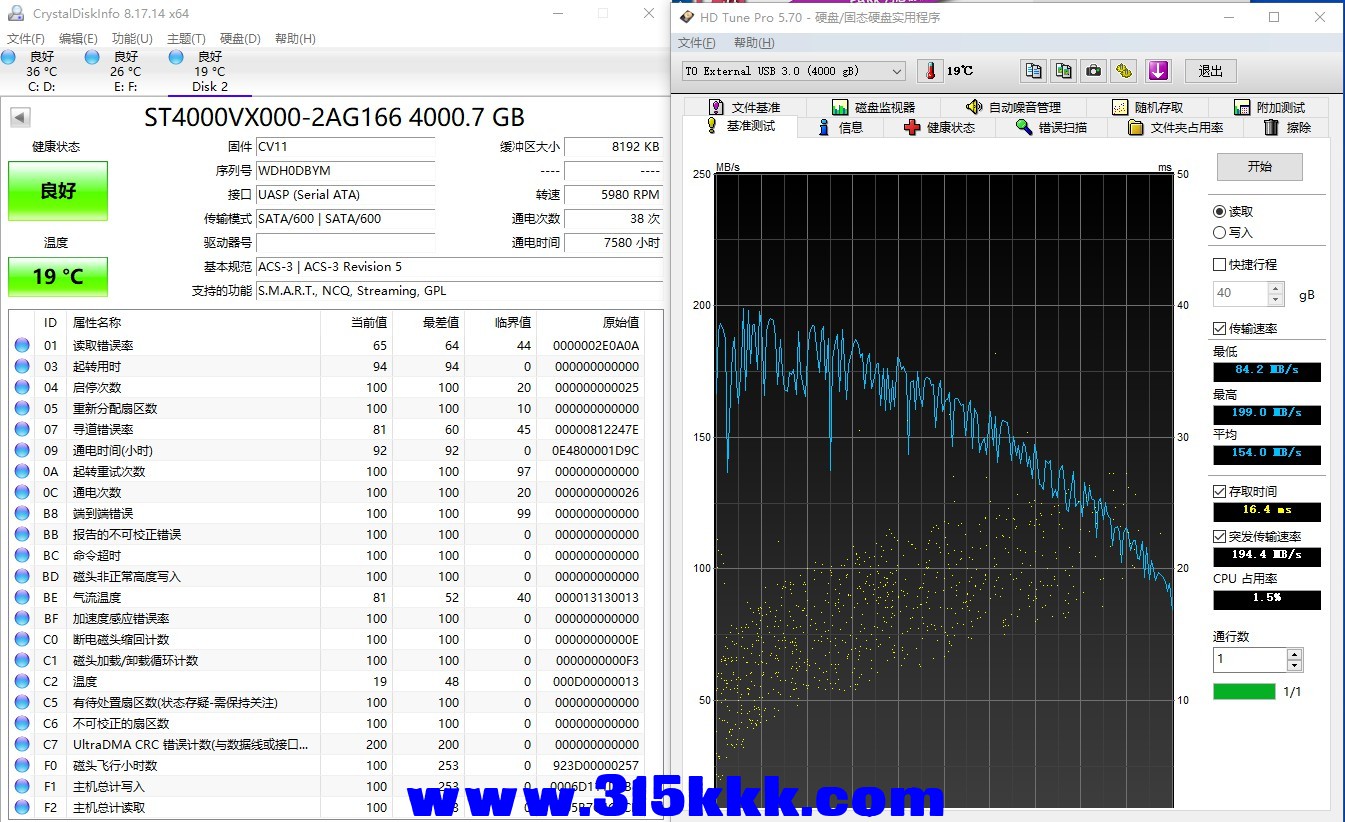Switch to the 文件基准 tab
Viewport: 1345px width, 822px height.
[744, 107]
